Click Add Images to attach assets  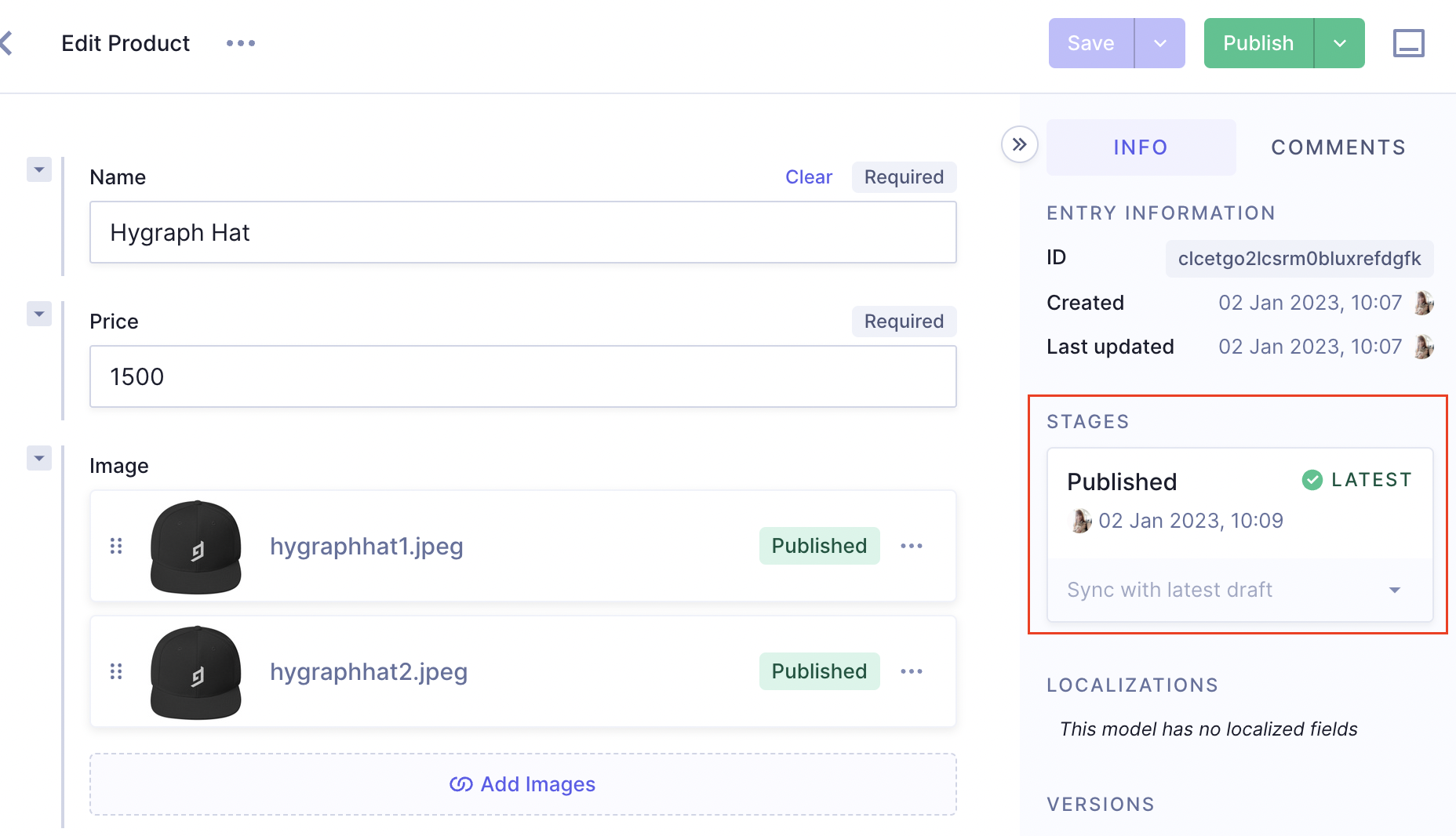(x=522, y=784)
